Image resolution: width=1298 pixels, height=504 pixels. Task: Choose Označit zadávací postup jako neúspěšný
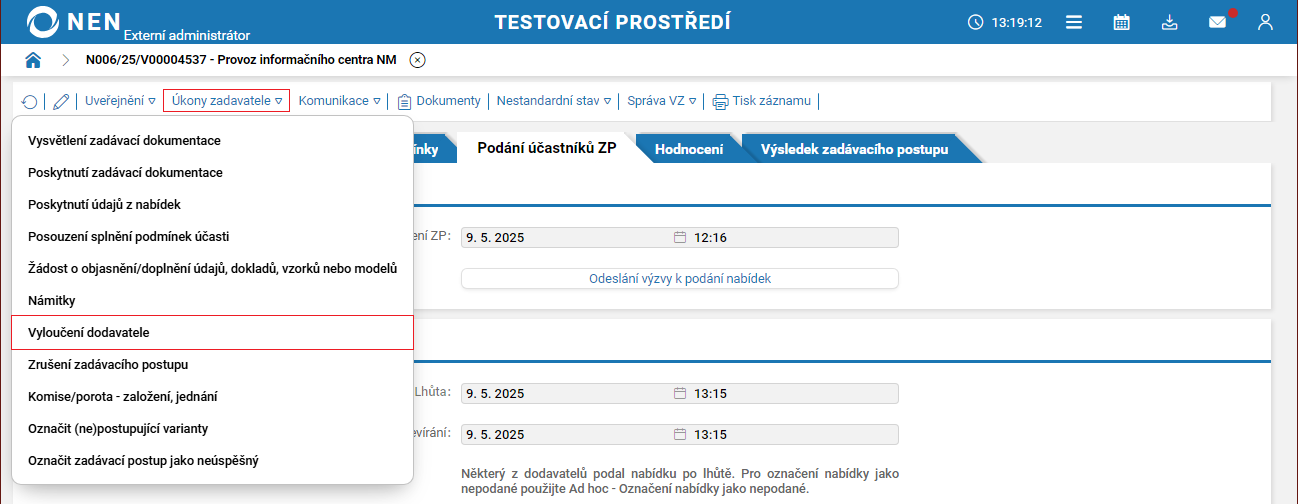coord(212,460)
